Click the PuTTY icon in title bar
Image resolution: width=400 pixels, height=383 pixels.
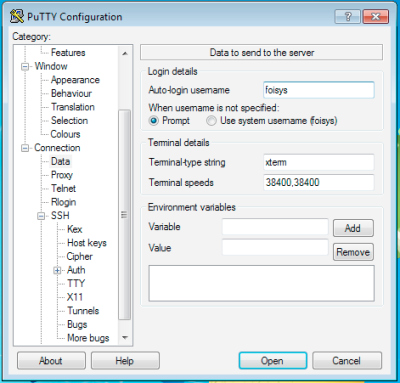[x=17, y=16]
